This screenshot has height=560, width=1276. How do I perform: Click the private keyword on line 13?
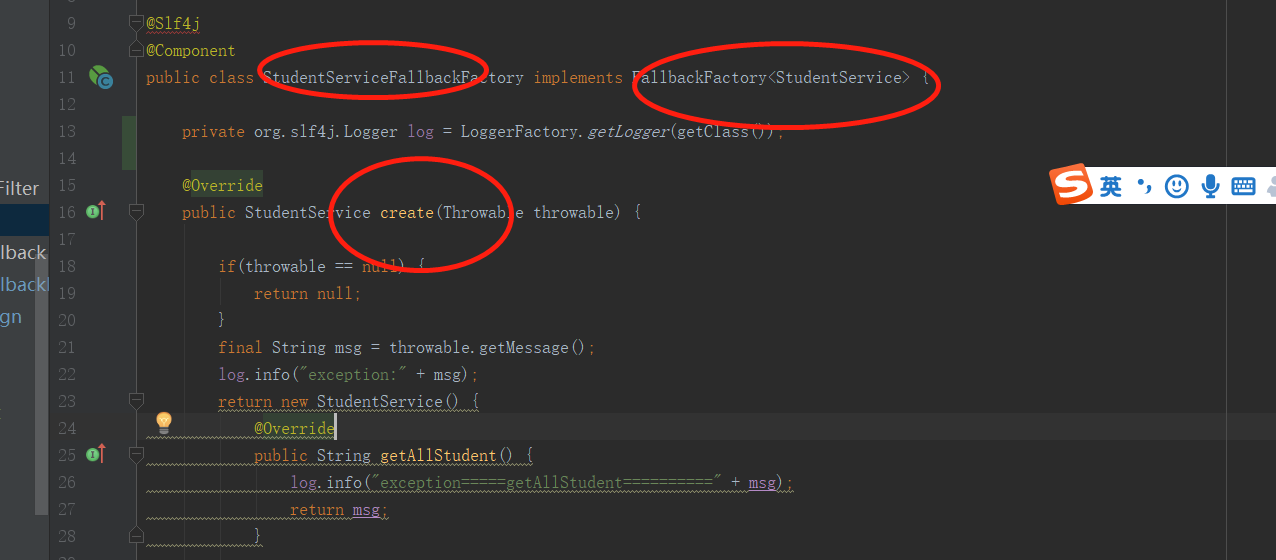(x=213, y=131)
